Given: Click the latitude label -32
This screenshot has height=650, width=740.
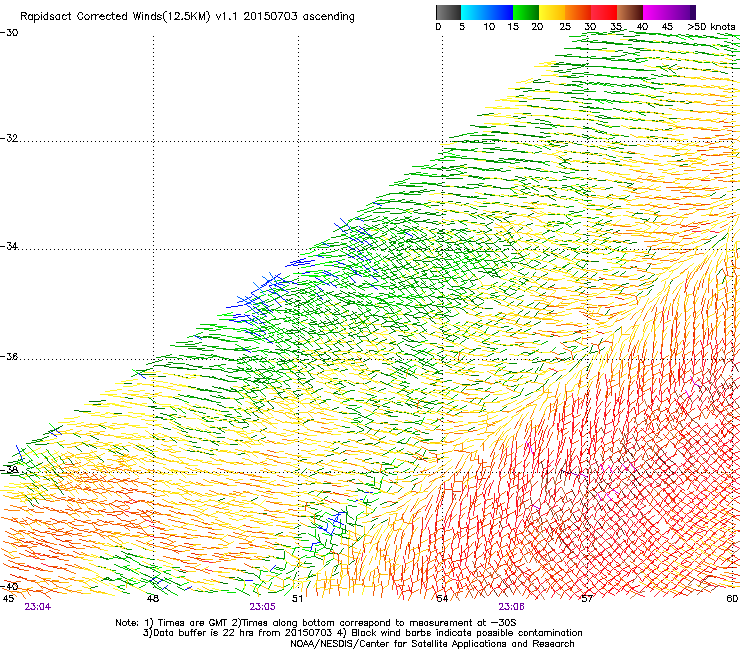Looking at the screenshot, I should point(9,138).
